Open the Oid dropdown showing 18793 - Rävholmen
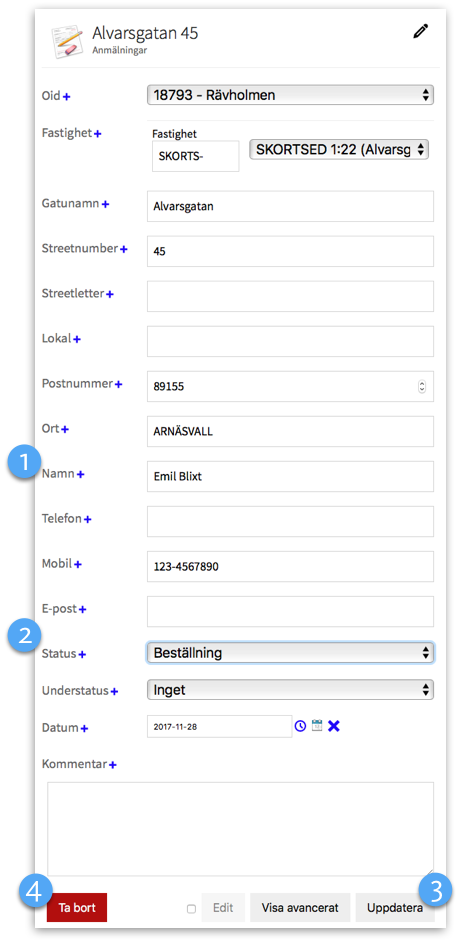 tap(290, 95)
